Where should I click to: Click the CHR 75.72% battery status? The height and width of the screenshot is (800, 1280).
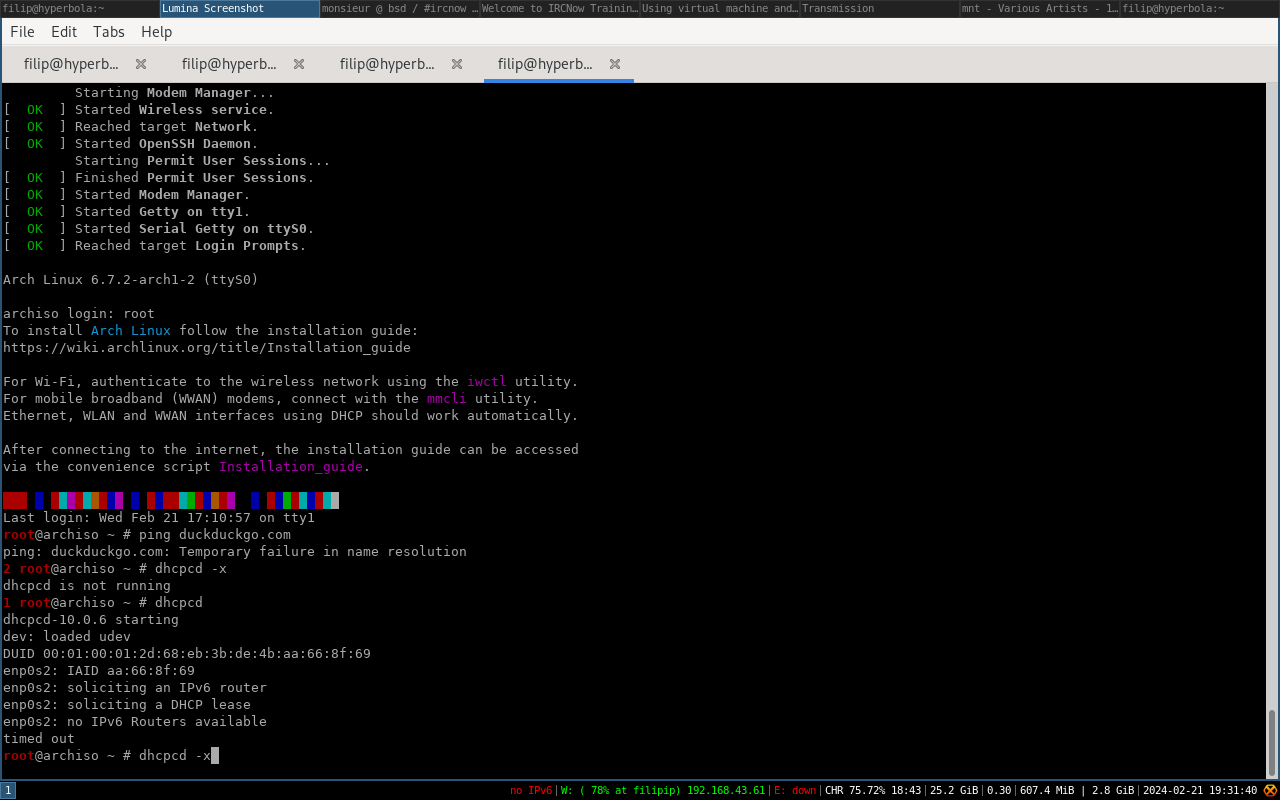pos(873,790)
